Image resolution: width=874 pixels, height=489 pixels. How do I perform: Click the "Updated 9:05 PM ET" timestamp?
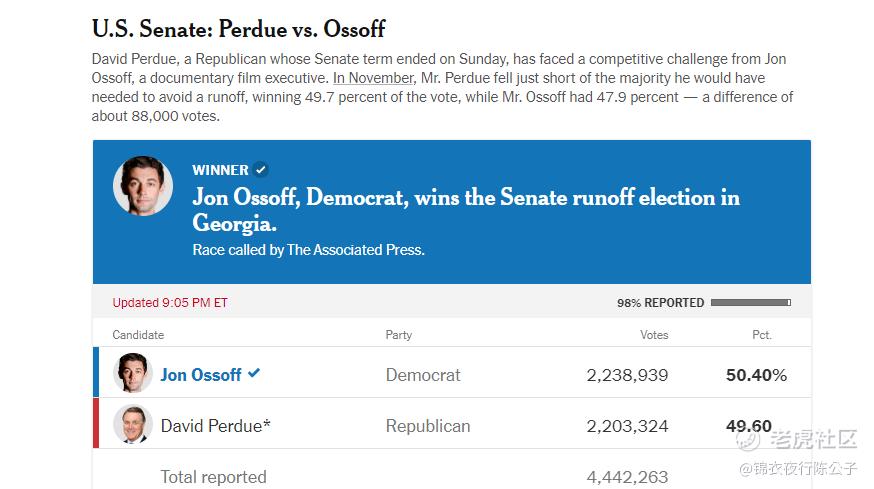[x=170, y=303]
